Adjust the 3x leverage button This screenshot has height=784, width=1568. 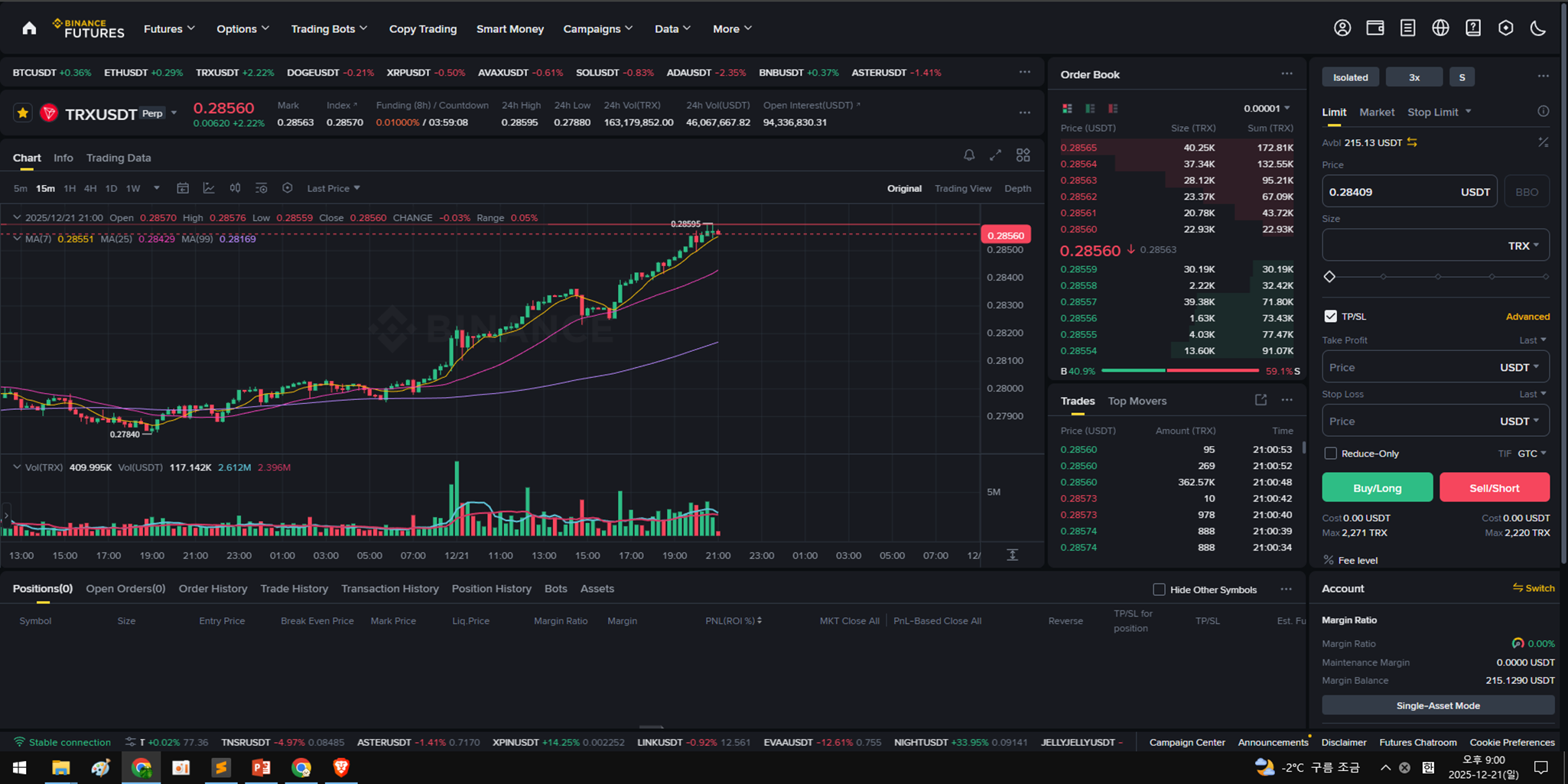(1413, 76)
